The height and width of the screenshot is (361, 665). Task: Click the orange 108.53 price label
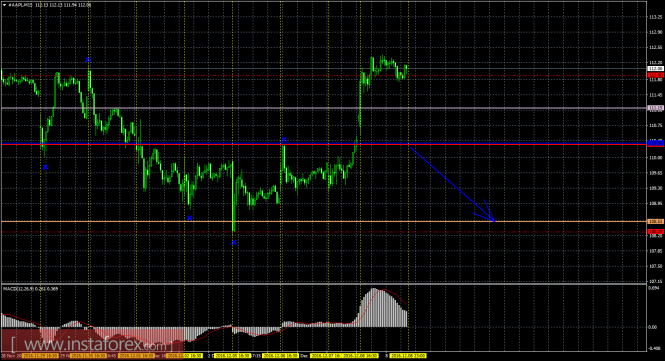tap(655, 221)
